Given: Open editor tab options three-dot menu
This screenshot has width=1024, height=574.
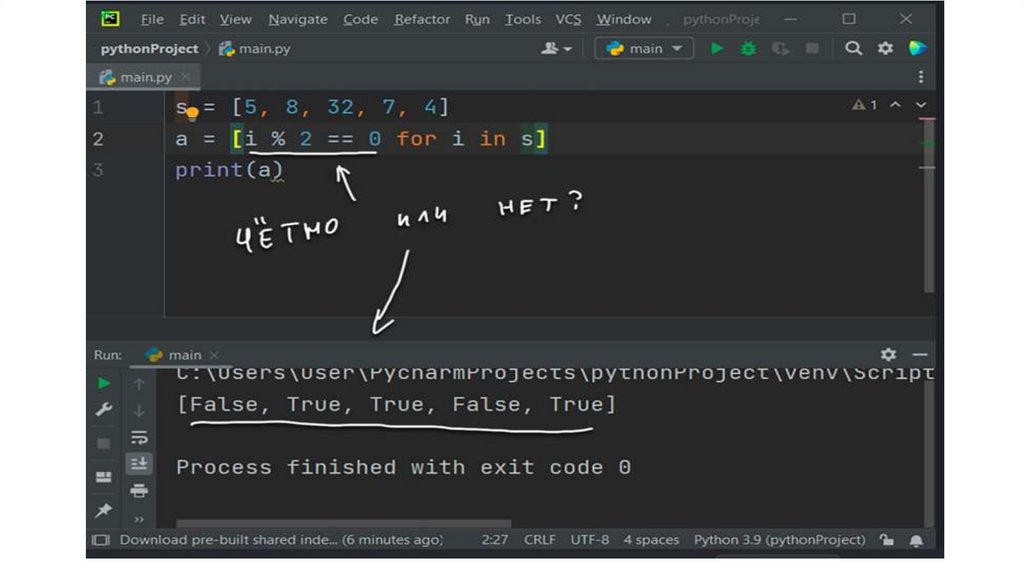Looking at the screenshot, I should (921, 77).
